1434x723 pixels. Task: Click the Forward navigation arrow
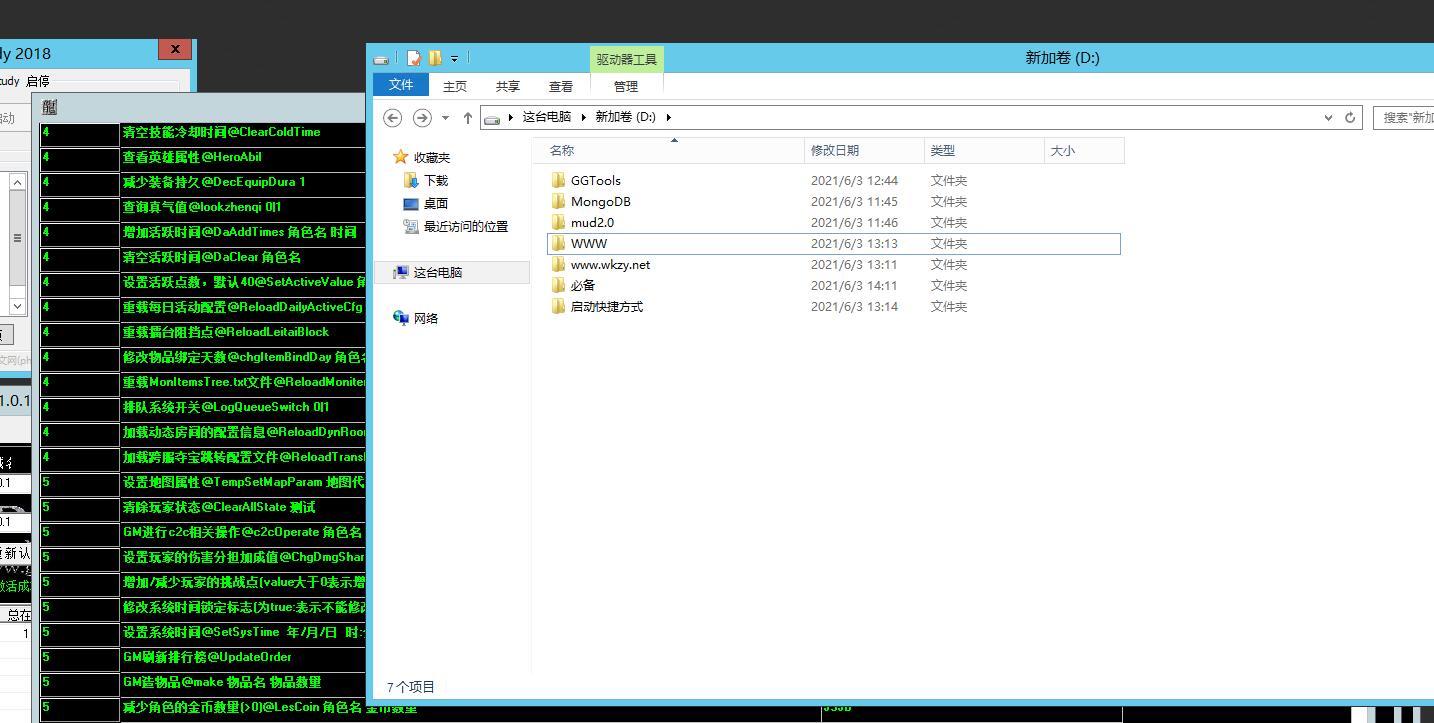422,118
